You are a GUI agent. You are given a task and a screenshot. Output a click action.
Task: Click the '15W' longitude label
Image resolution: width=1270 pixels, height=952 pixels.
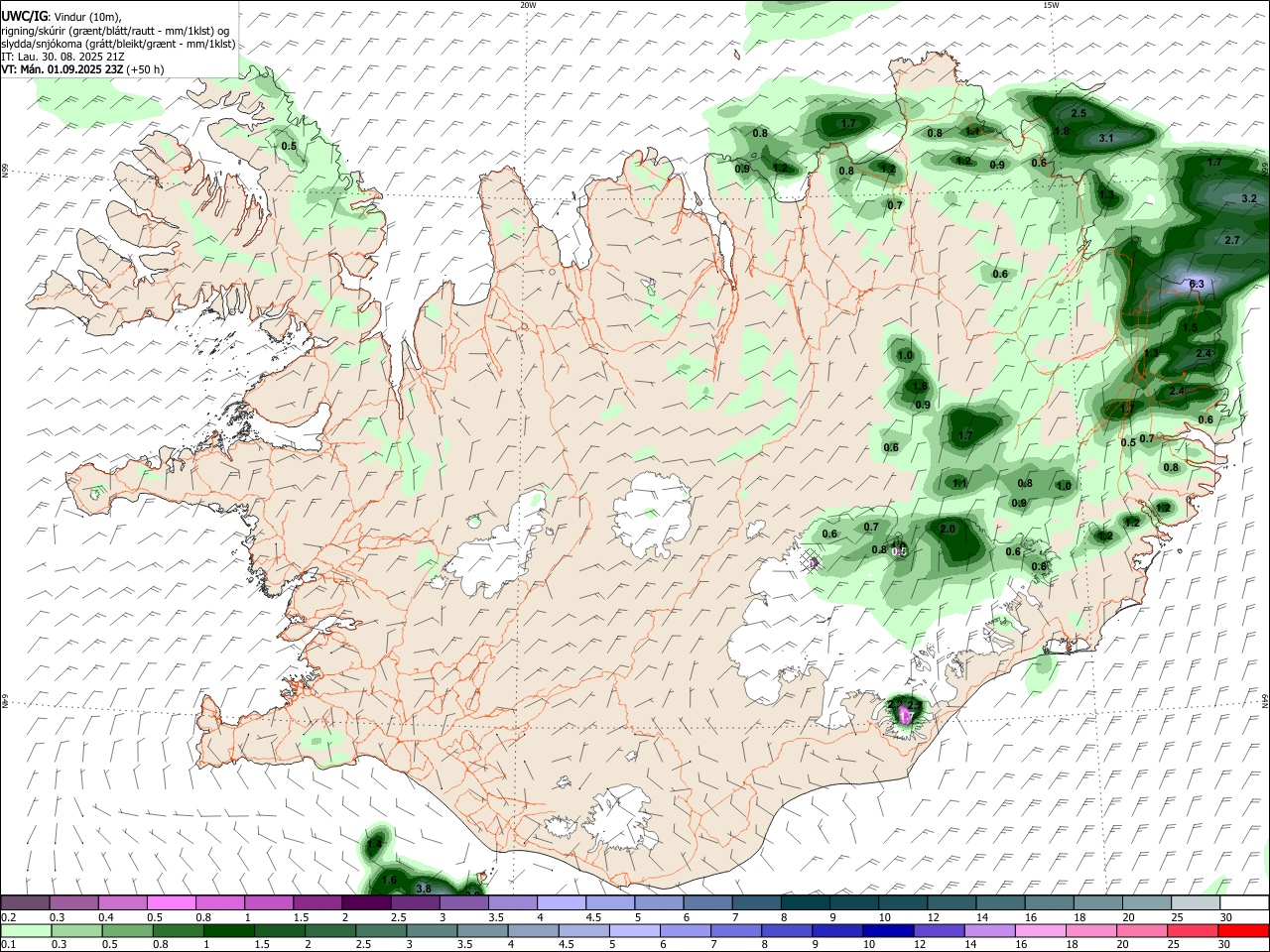point(1050,5)
